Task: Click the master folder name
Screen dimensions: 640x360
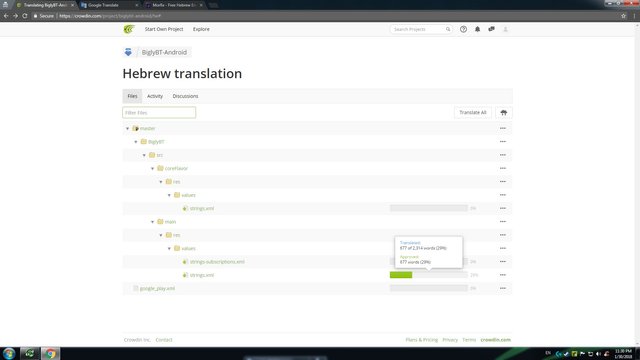Action: pyautogui.click(x=147, y=128)
